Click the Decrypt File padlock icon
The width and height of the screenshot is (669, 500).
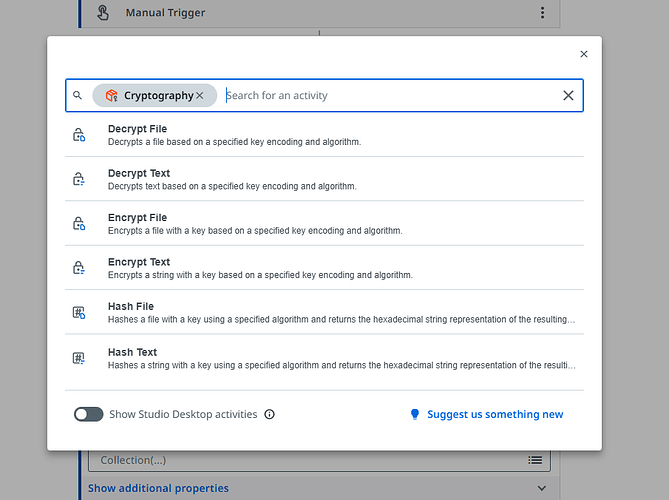click(79, 134)
